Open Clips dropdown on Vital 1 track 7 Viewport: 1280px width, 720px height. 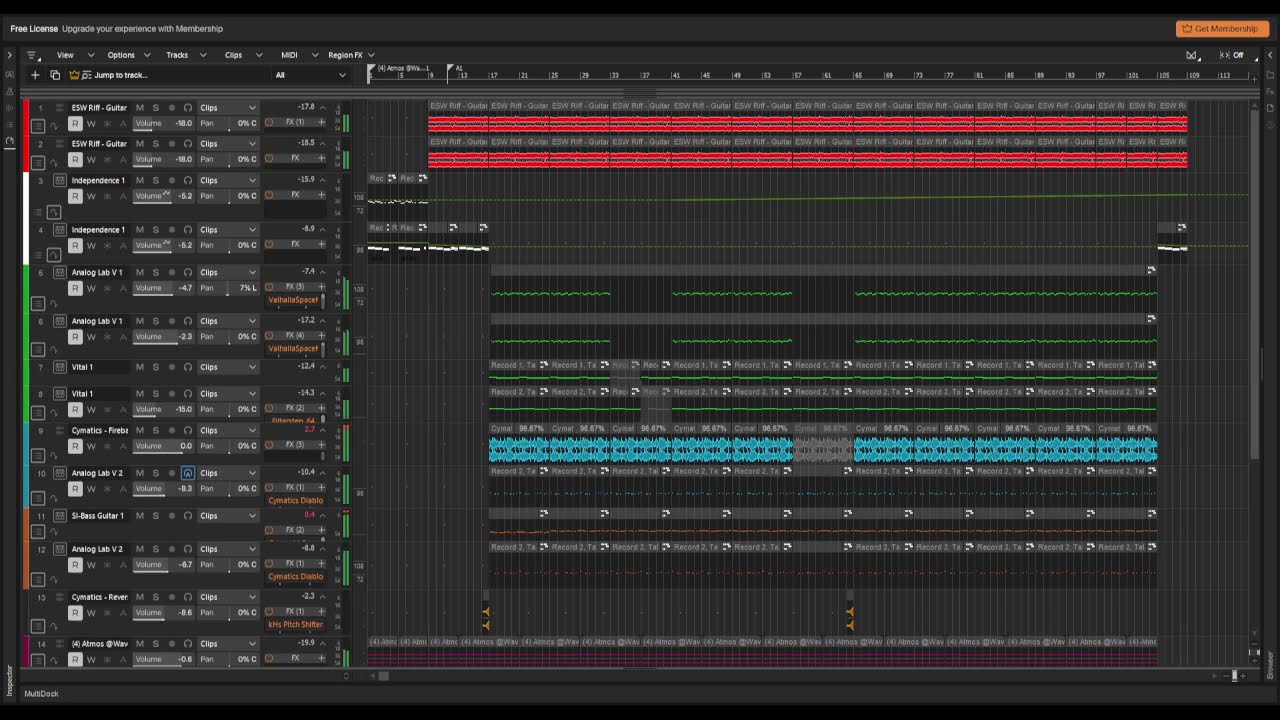coord(228,367)
